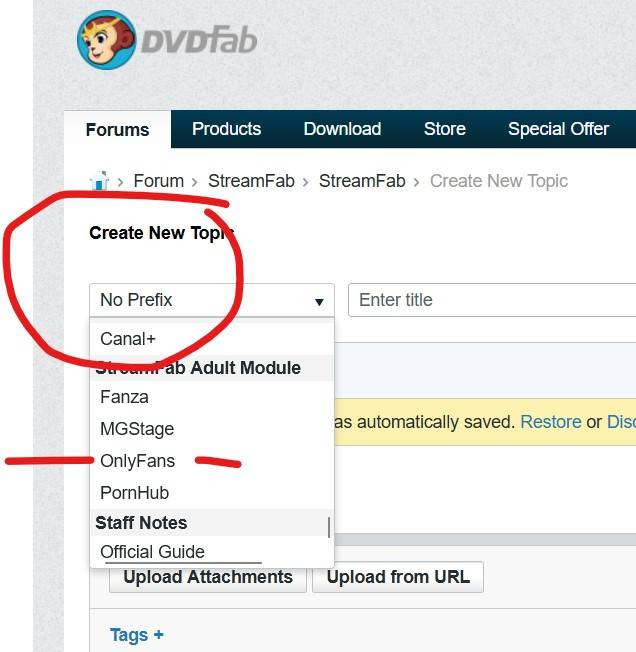Open the No Prefix dropdown arrow

click(x=319, y=301)
